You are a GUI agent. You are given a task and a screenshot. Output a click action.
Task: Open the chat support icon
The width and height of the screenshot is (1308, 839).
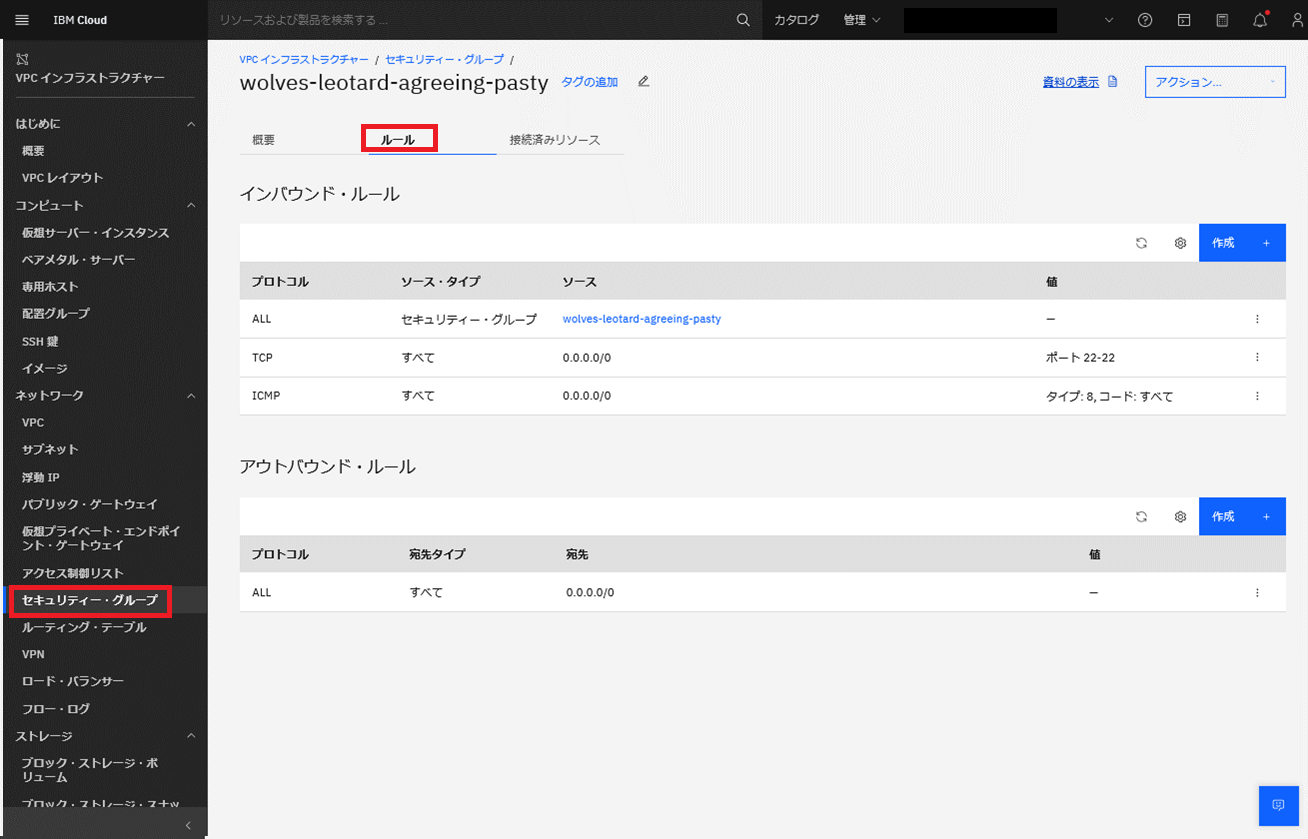1278,805
